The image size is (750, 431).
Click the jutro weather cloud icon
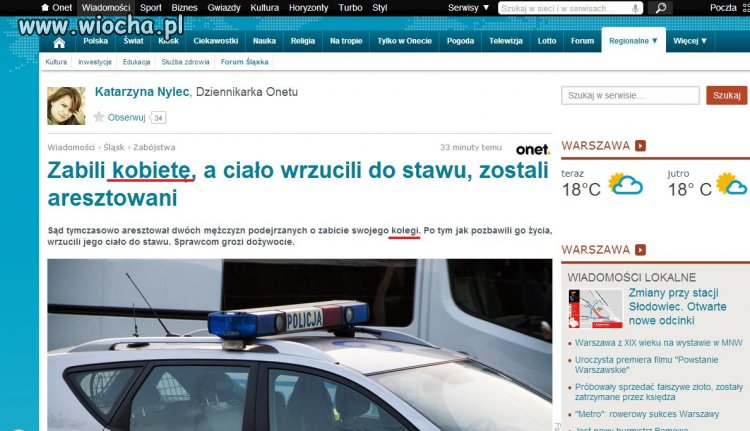click(732, 184)
